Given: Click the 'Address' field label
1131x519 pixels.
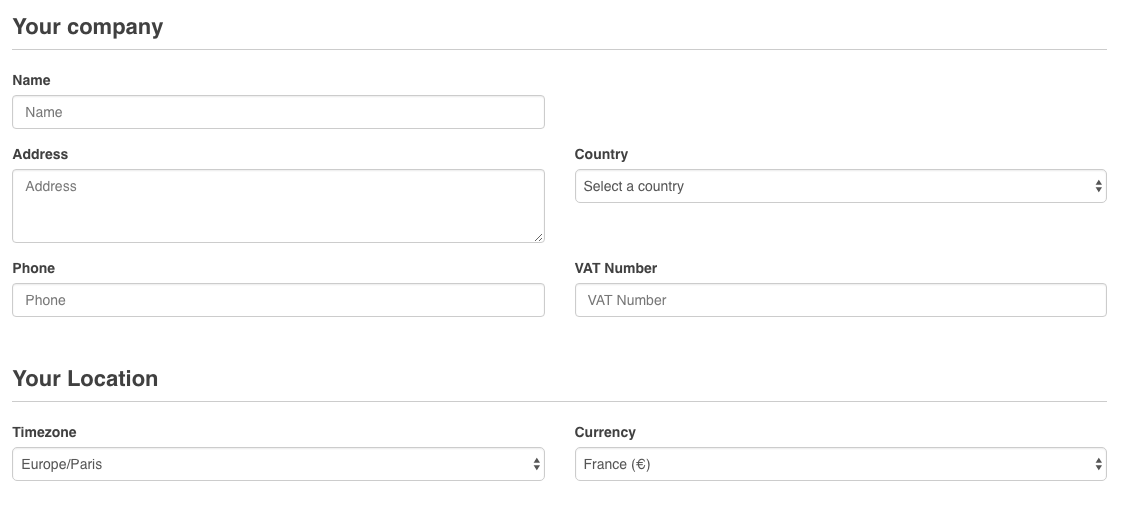Looking at the screenshot, I should (40, 154).
